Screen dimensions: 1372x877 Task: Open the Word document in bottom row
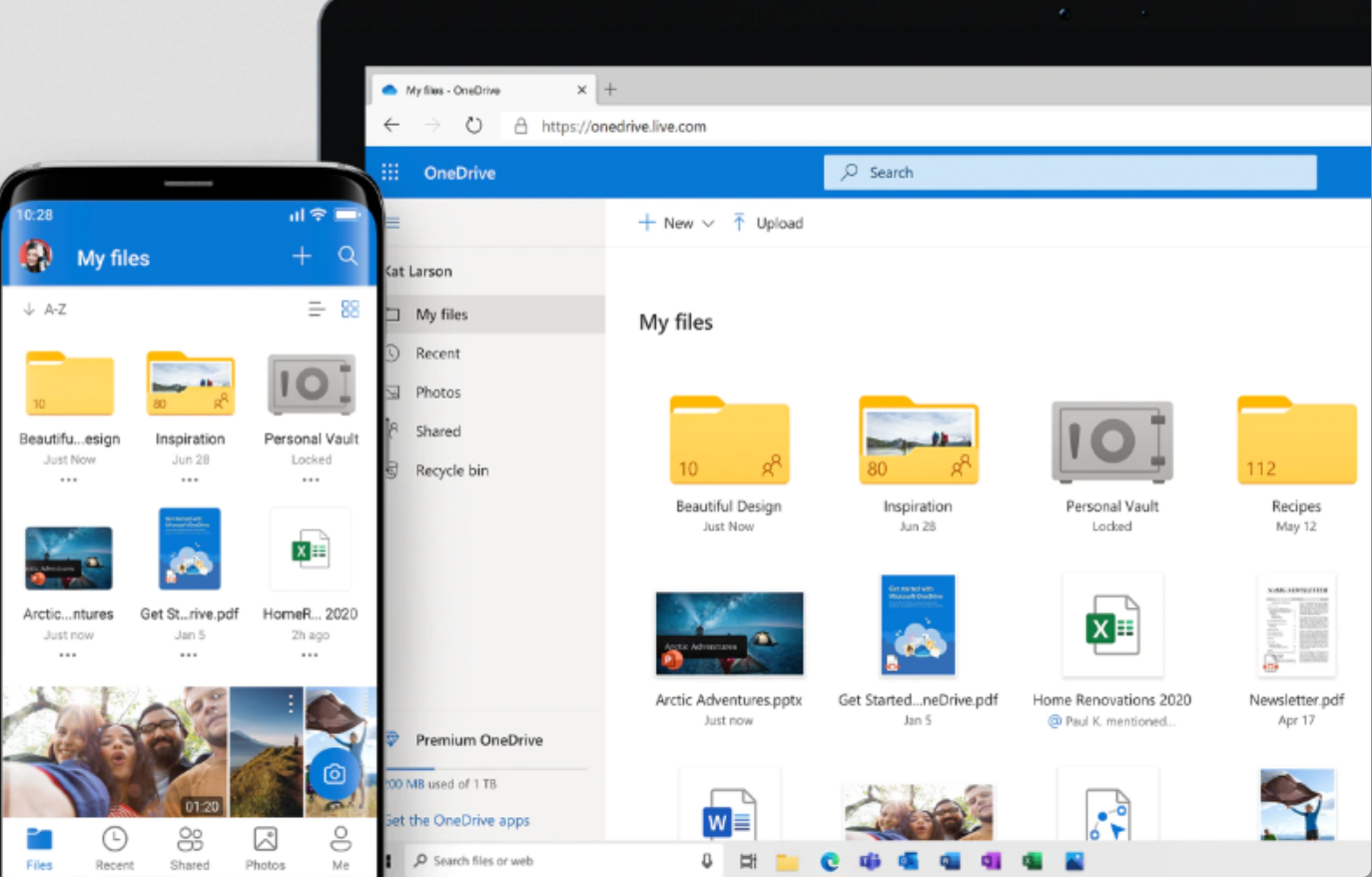(729, 805)
